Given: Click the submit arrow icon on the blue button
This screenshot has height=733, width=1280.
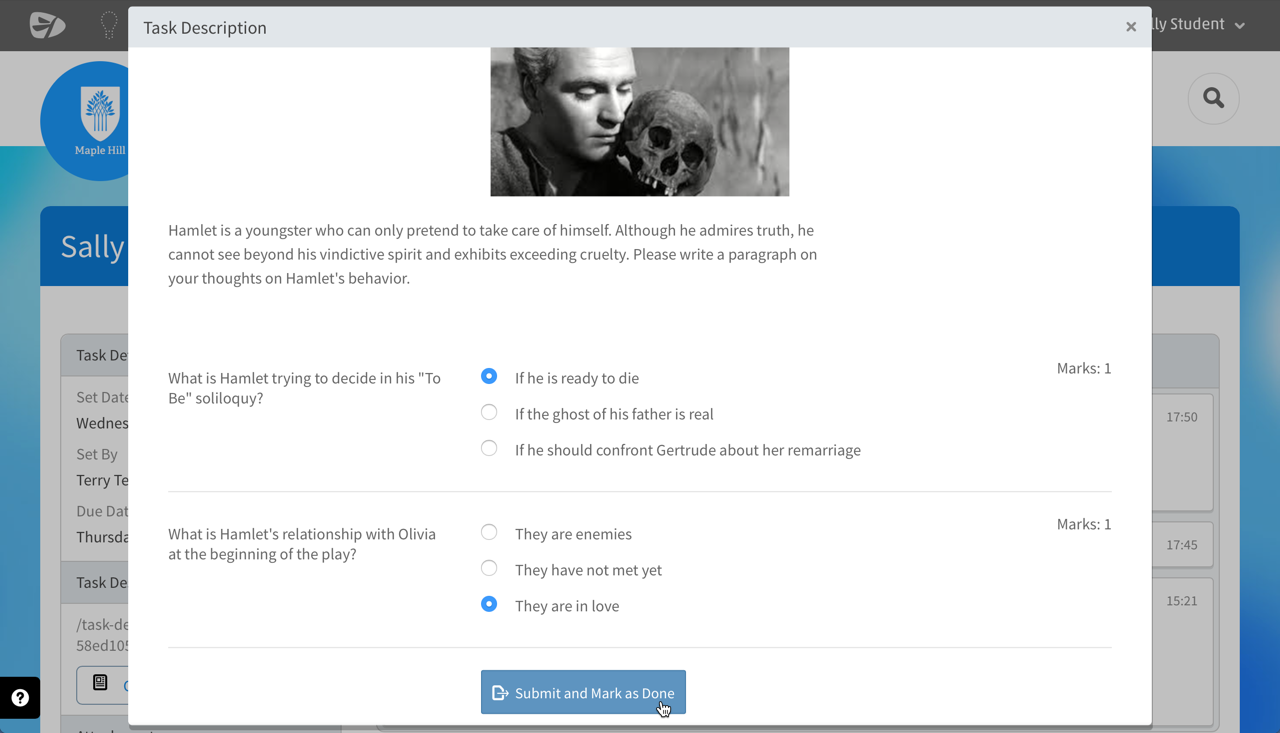Looking at the screenshot, I should point(499,691).
